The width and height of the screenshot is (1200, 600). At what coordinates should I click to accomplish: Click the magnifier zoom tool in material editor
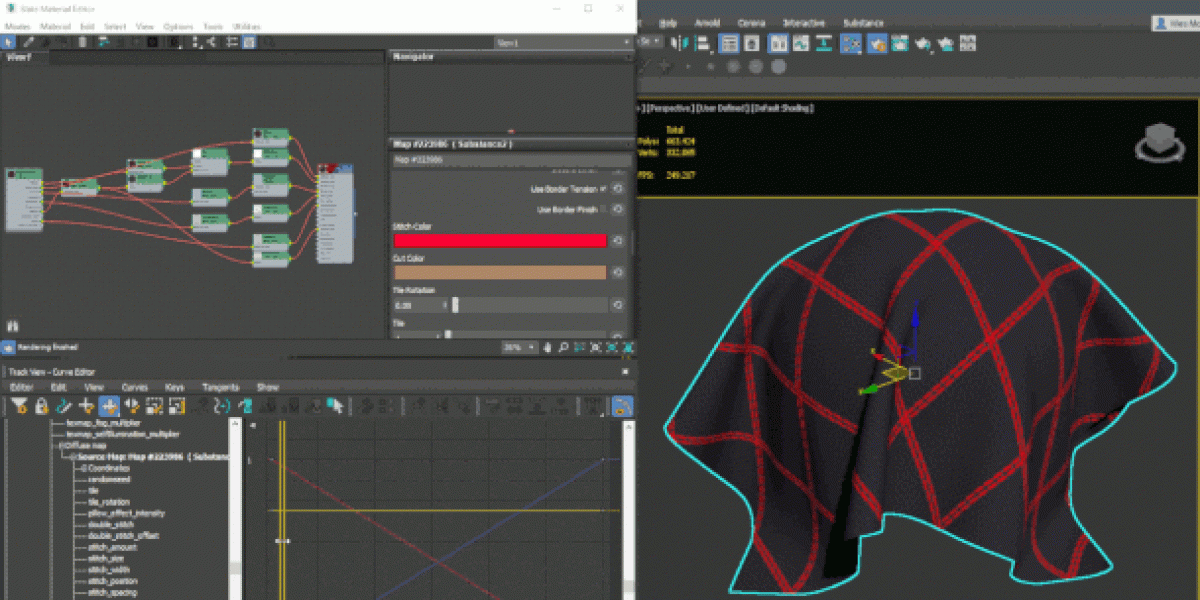tap(564, 347)
